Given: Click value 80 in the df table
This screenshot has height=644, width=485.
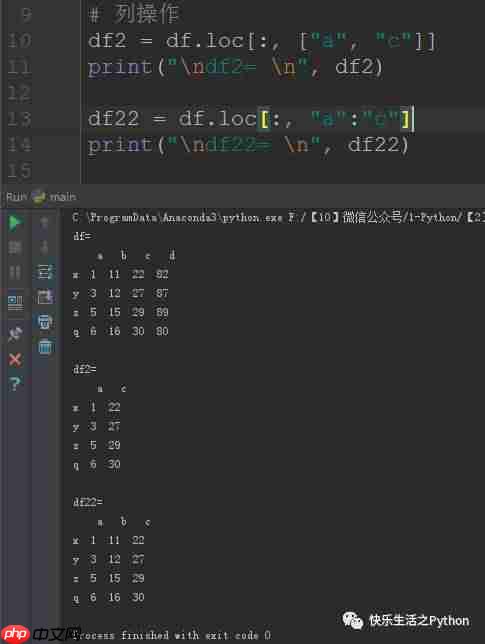Looking at the screenshot, I should point(162,331).
